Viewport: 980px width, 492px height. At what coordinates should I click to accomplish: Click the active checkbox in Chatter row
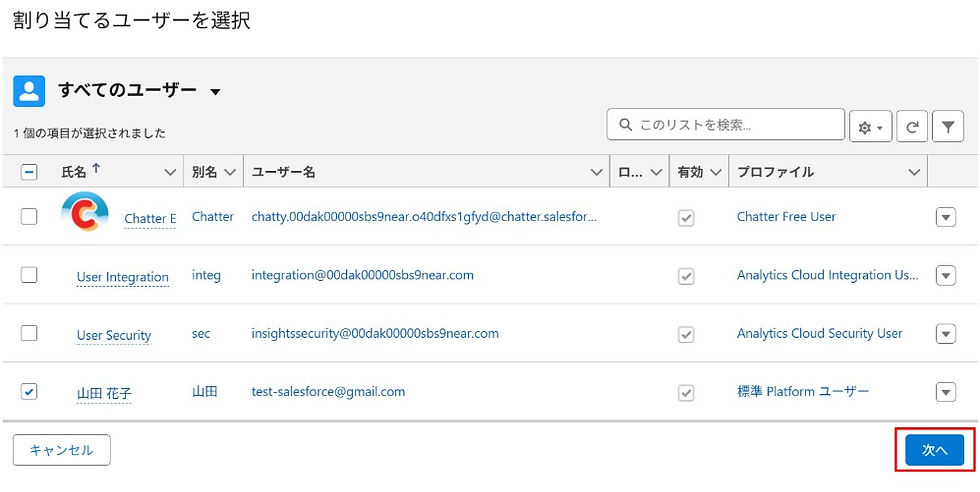coord(686,218)
